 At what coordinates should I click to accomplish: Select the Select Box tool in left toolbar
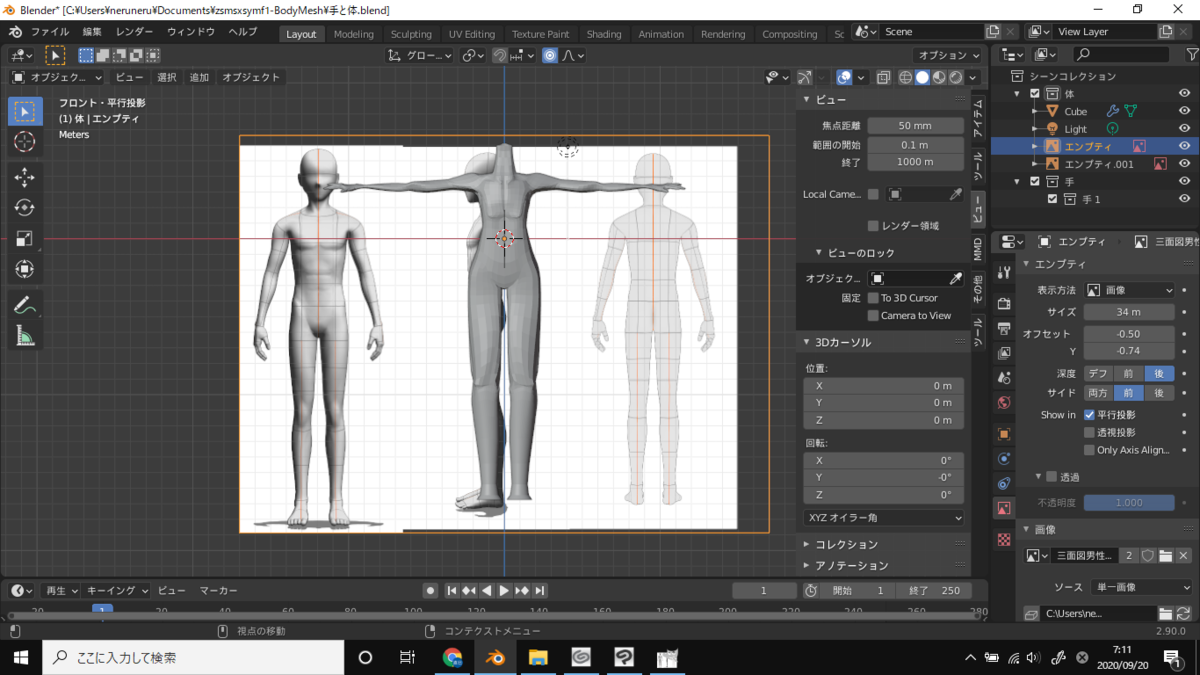(25, 111)
